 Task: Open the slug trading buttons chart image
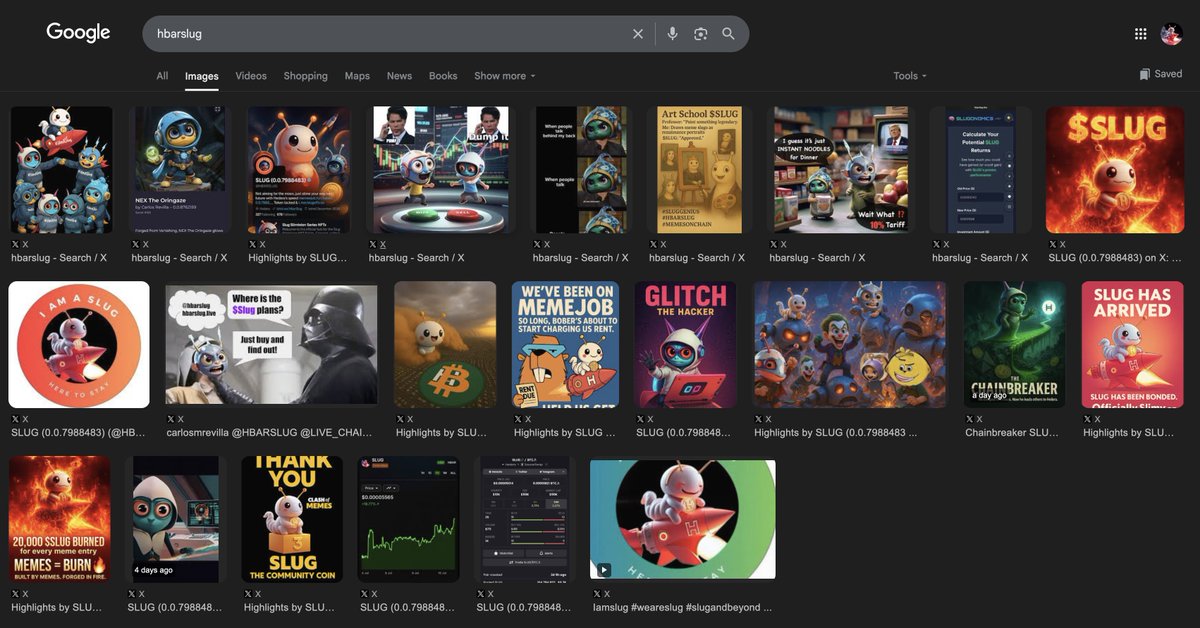point(441,170)
